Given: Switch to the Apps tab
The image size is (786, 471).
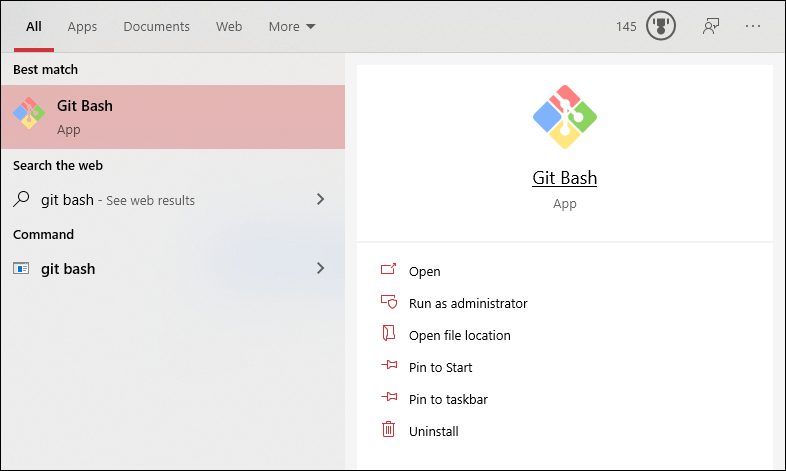Looking at the screenshot, I should pyautogui.click(x=82, y=27).
